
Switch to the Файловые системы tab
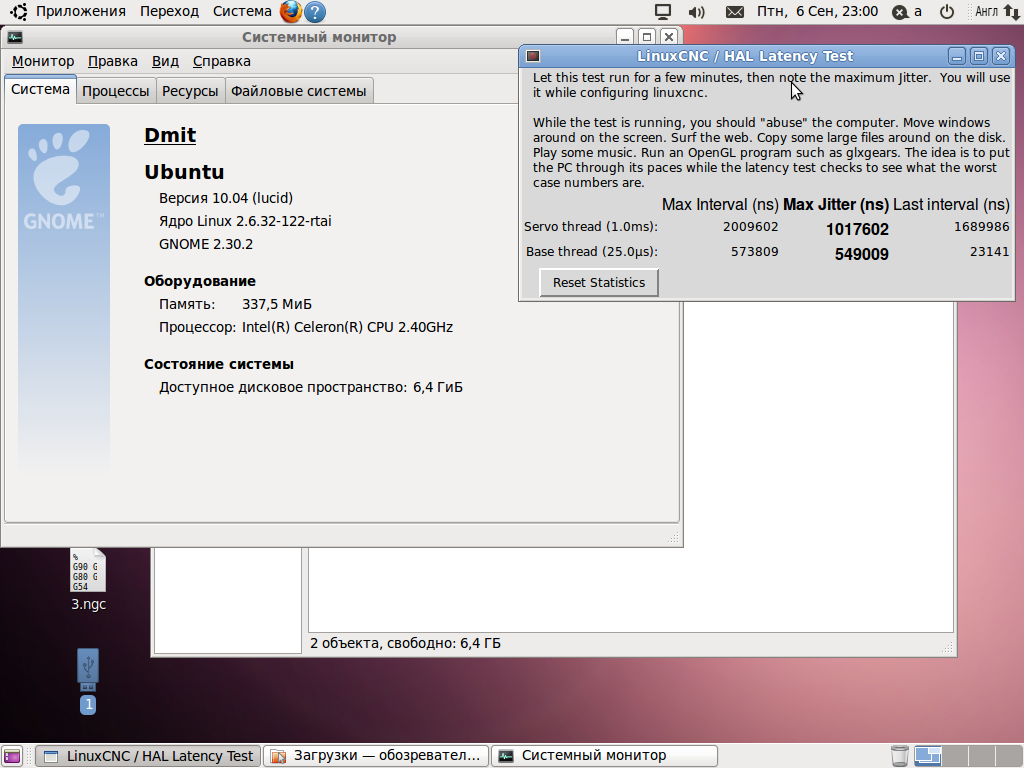[298, 91]
